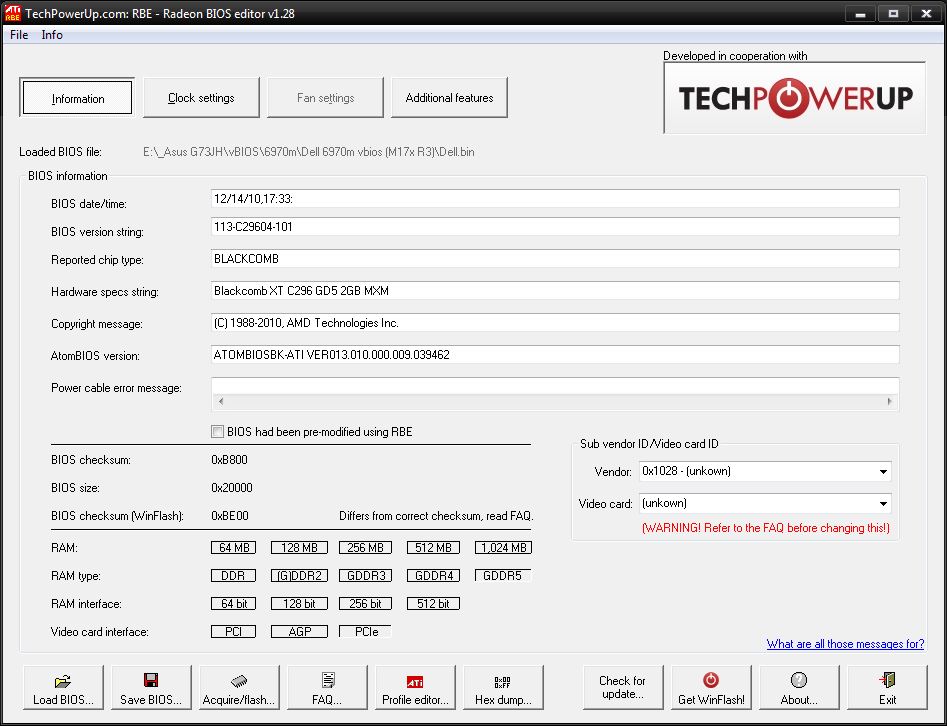947x726 pixels.
Task: Click scrollbar right arrow in power cable message
Action: pyautogui.click(x=889, y=401)
